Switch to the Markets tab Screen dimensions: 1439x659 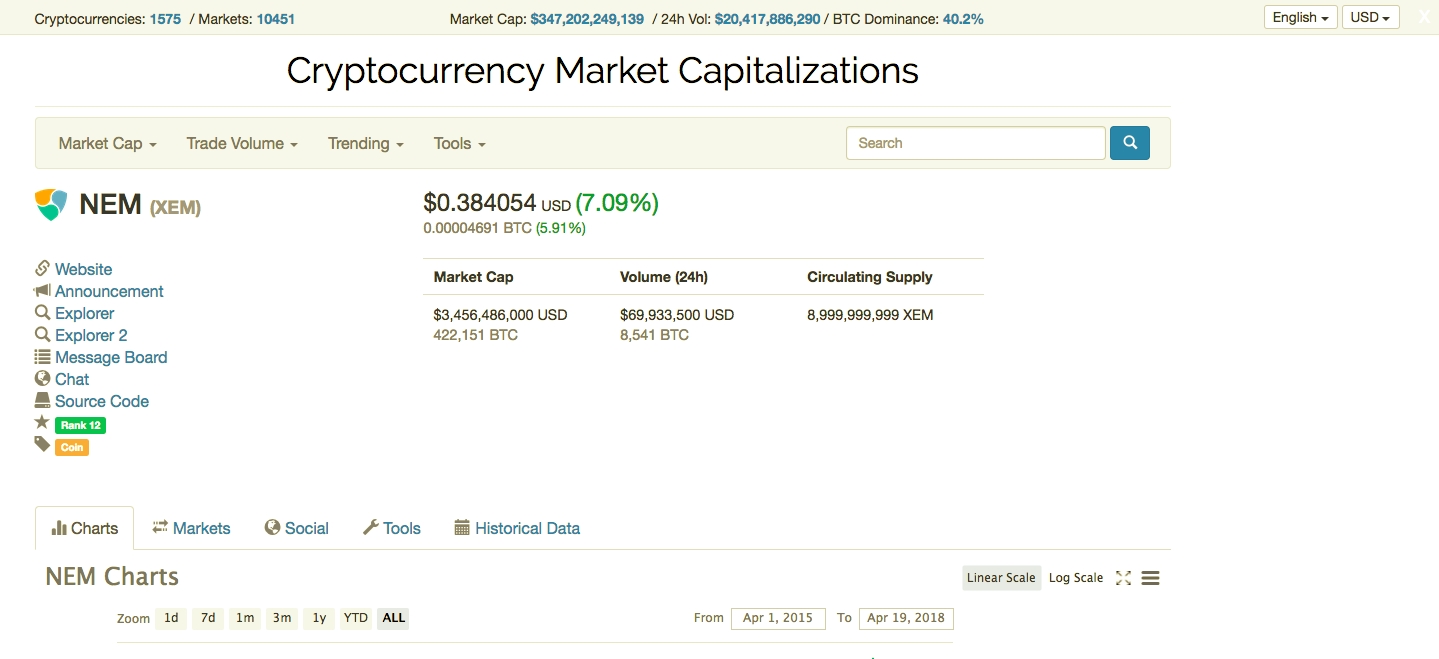pyautogui.click(x=191, y=528)
